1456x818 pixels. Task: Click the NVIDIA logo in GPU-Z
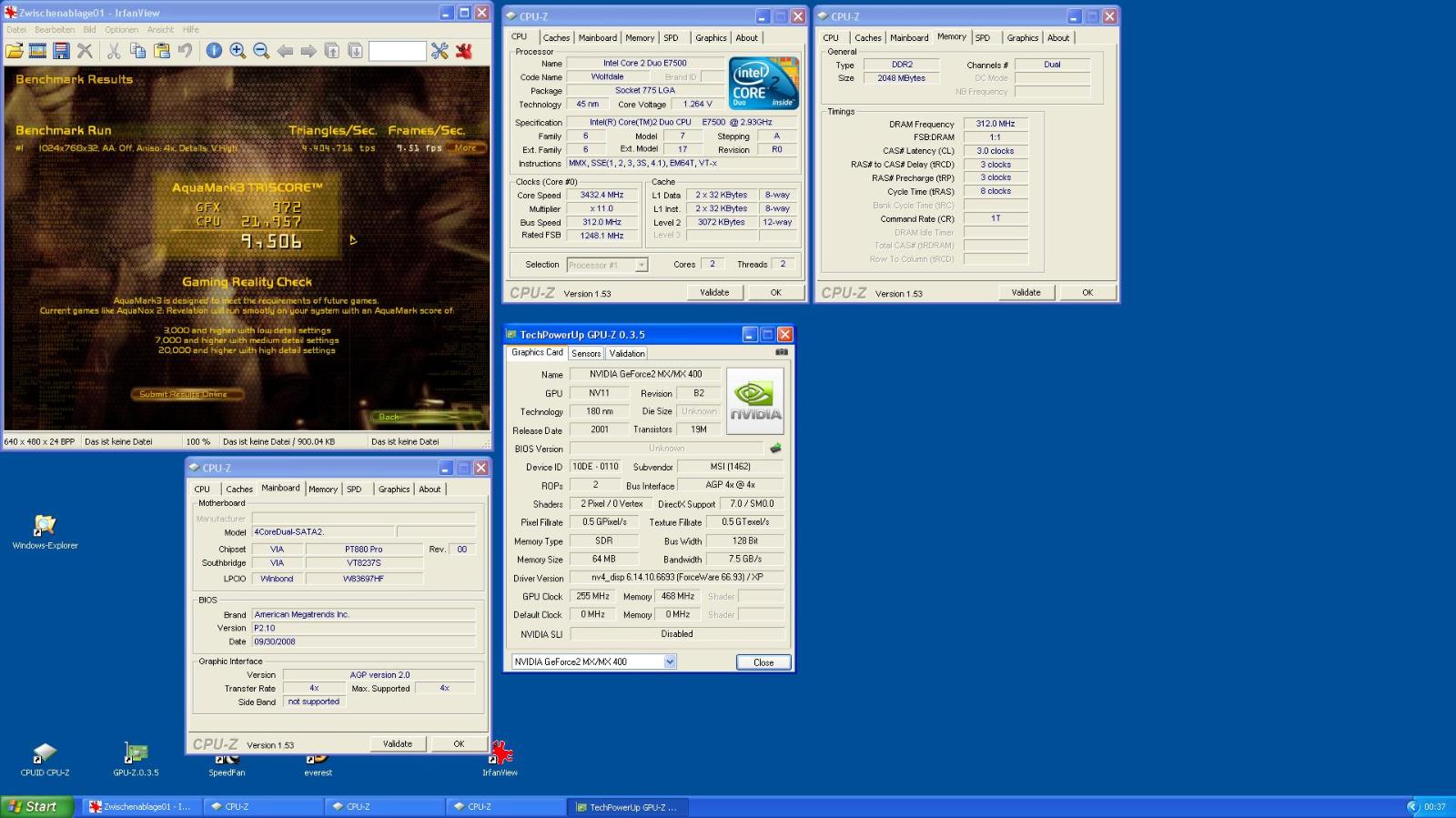(x=755, y=400)
